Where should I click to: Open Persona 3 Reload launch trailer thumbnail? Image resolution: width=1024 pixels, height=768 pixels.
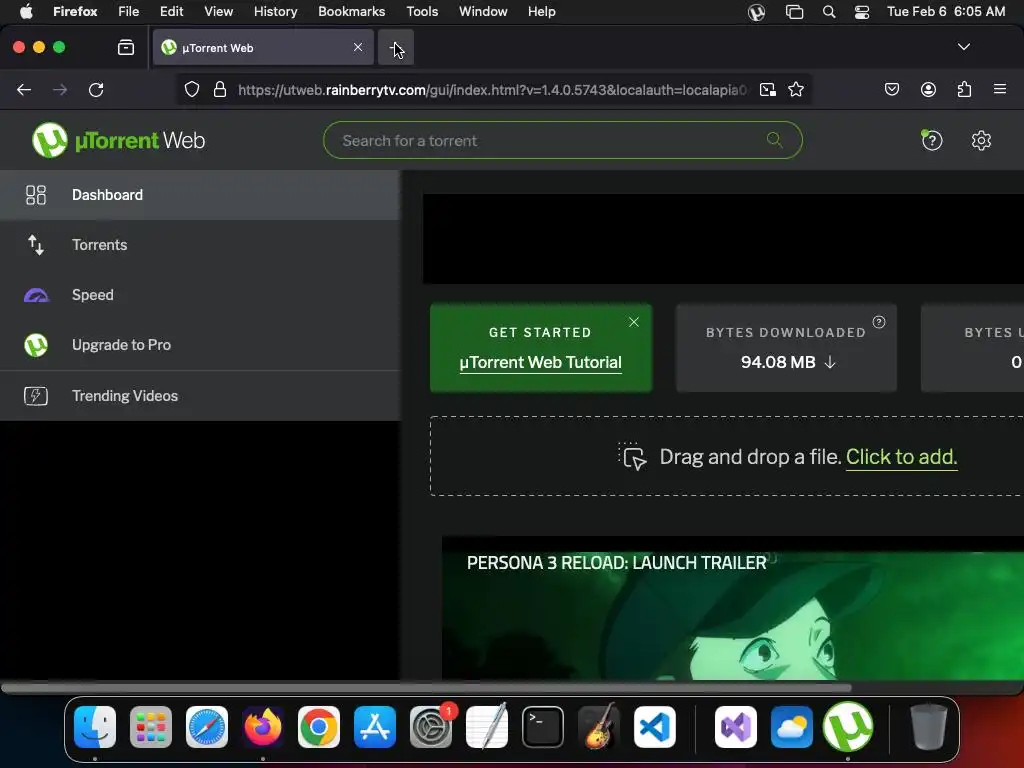(733, 608)
